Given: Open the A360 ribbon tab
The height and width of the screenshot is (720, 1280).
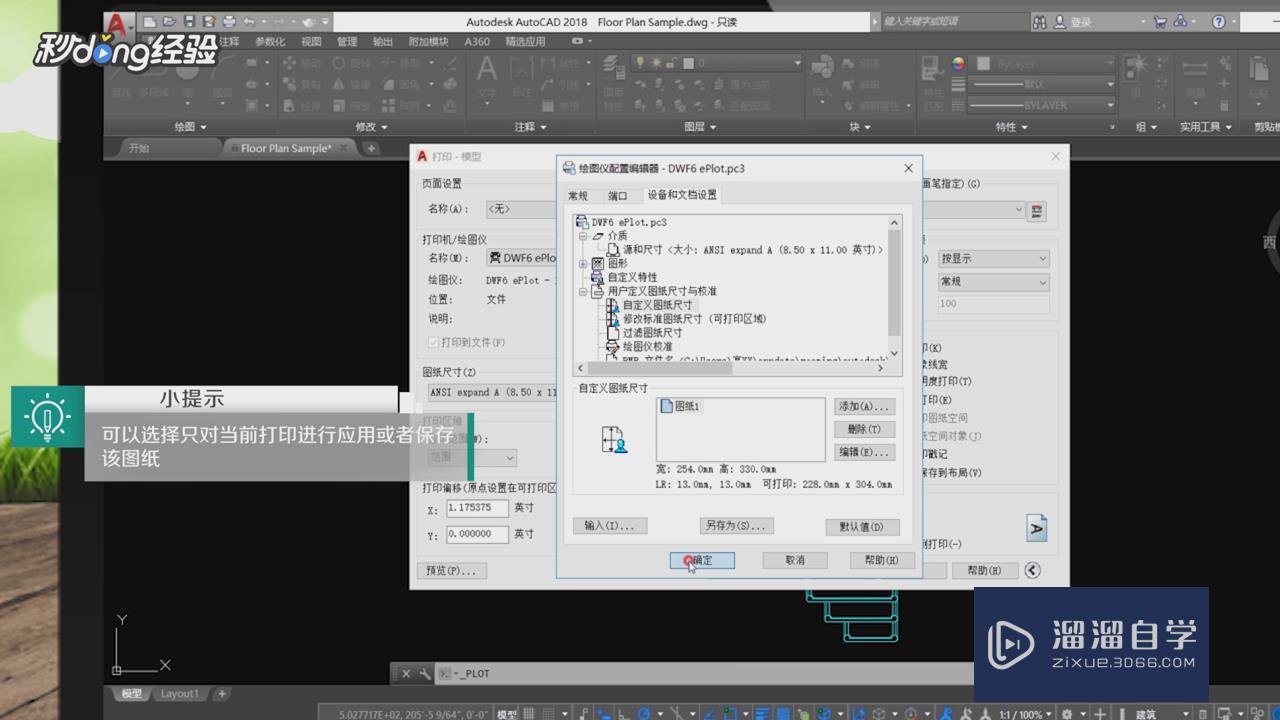Looking at the screenshot, I should pyautogui.click(x=477, y=42).
